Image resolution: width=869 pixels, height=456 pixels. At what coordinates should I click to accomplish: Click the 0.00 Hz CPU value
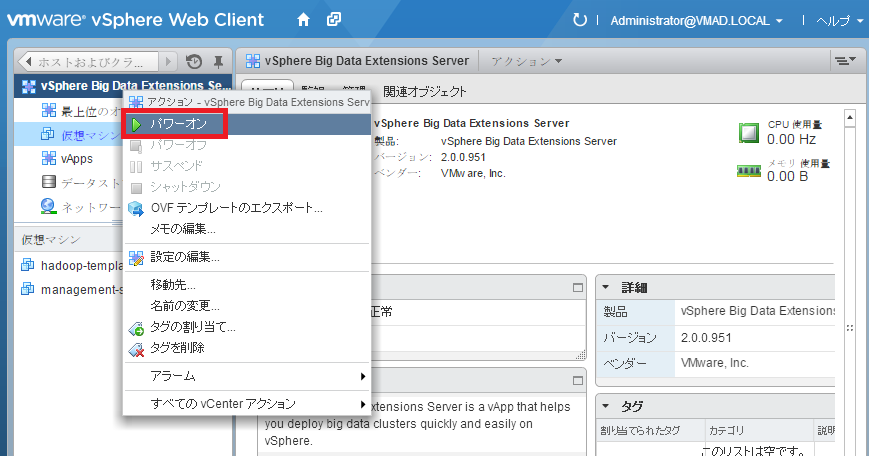(x=791, y=139)
